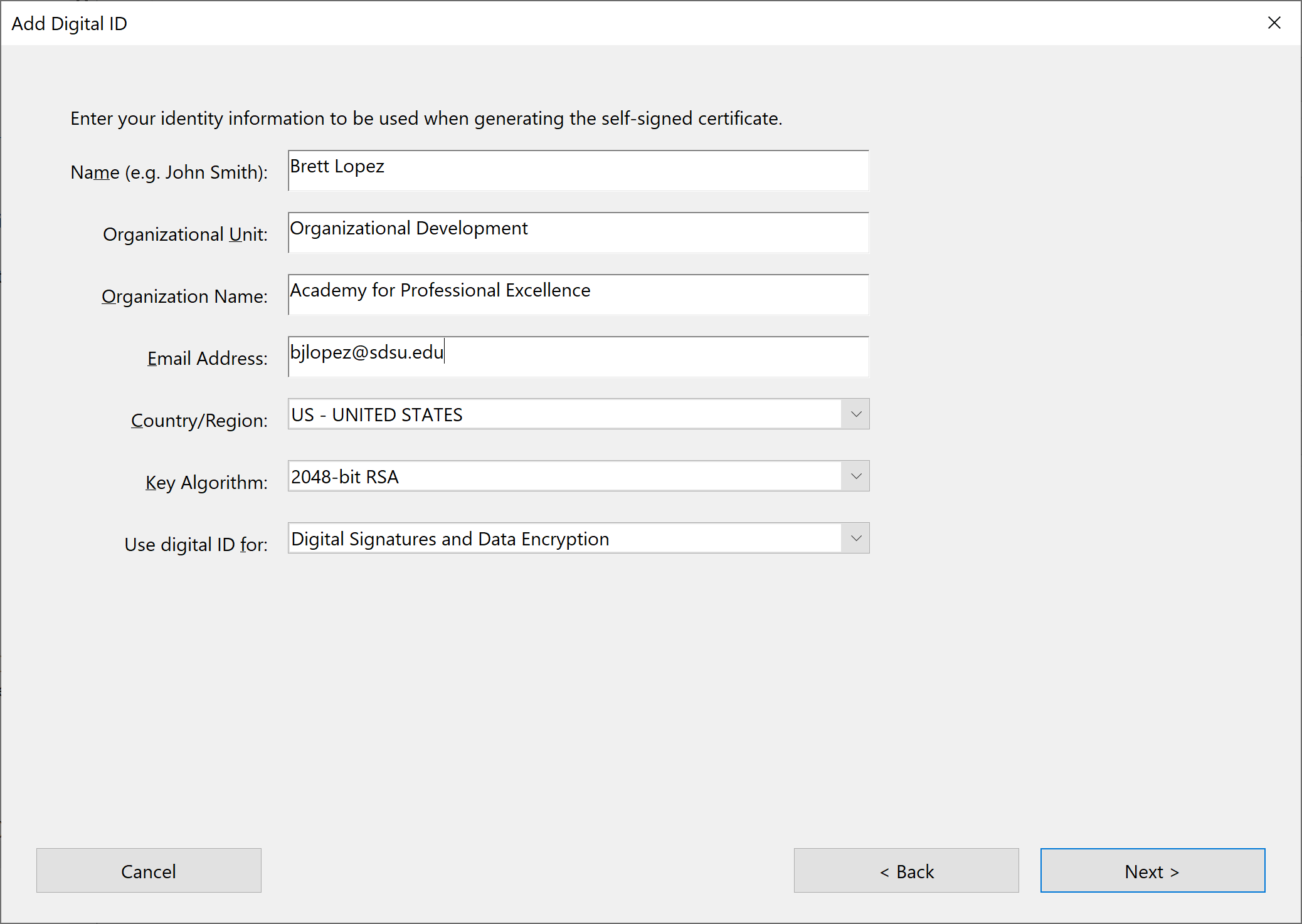Click the Organization Name label text
Viewport: 1302px width, 924px height.
pos(184,297)
